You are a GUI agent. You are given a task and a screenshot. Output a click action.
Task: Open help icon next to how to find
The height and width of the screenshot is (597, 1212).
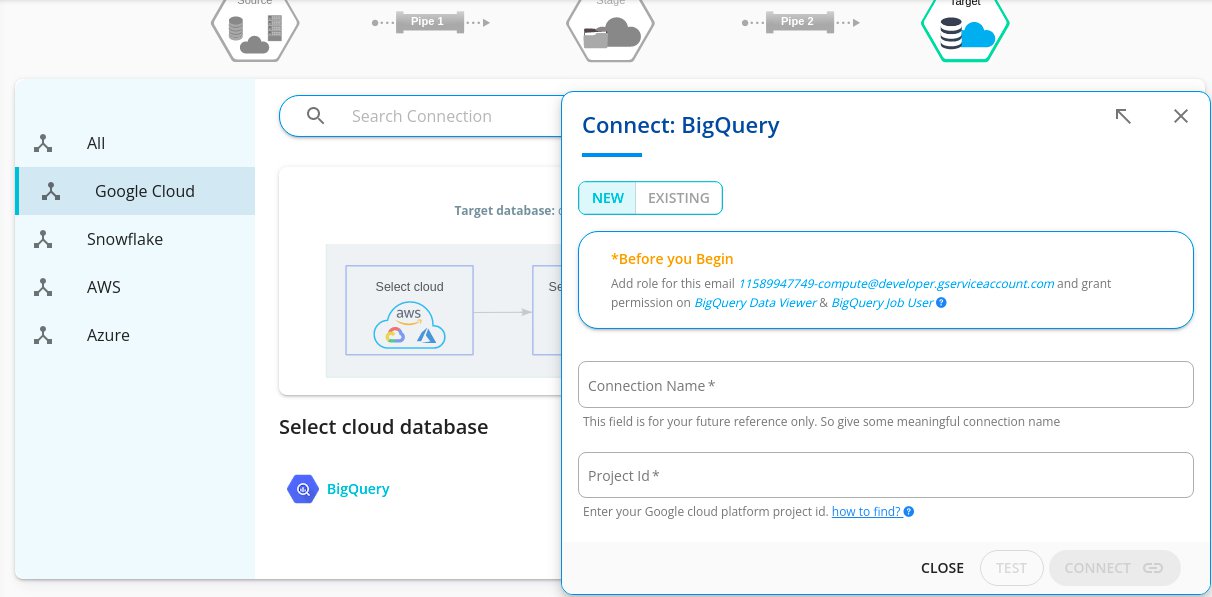coord(909,512)
